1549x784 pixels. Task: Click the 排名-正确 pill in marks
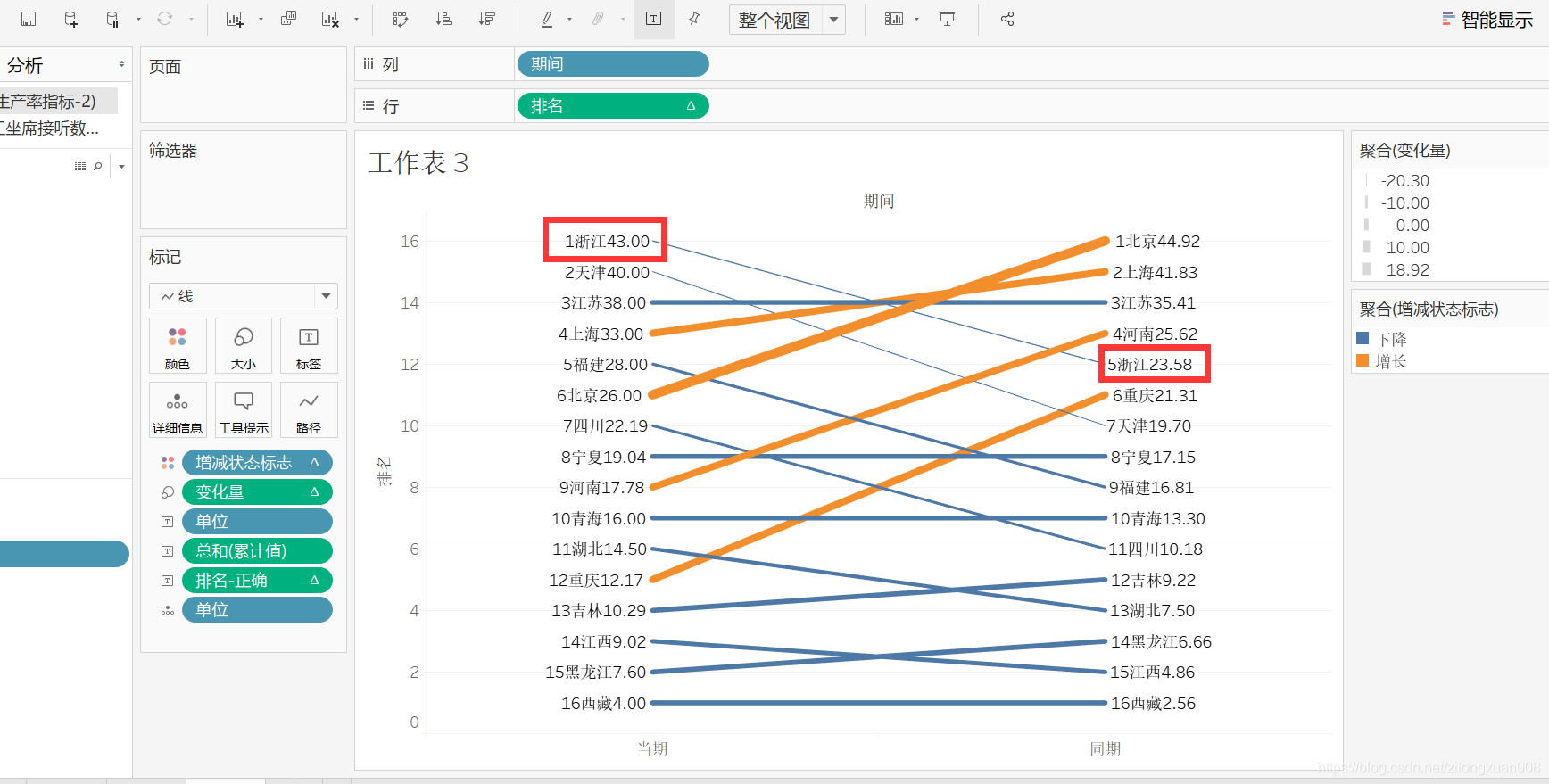257,581
